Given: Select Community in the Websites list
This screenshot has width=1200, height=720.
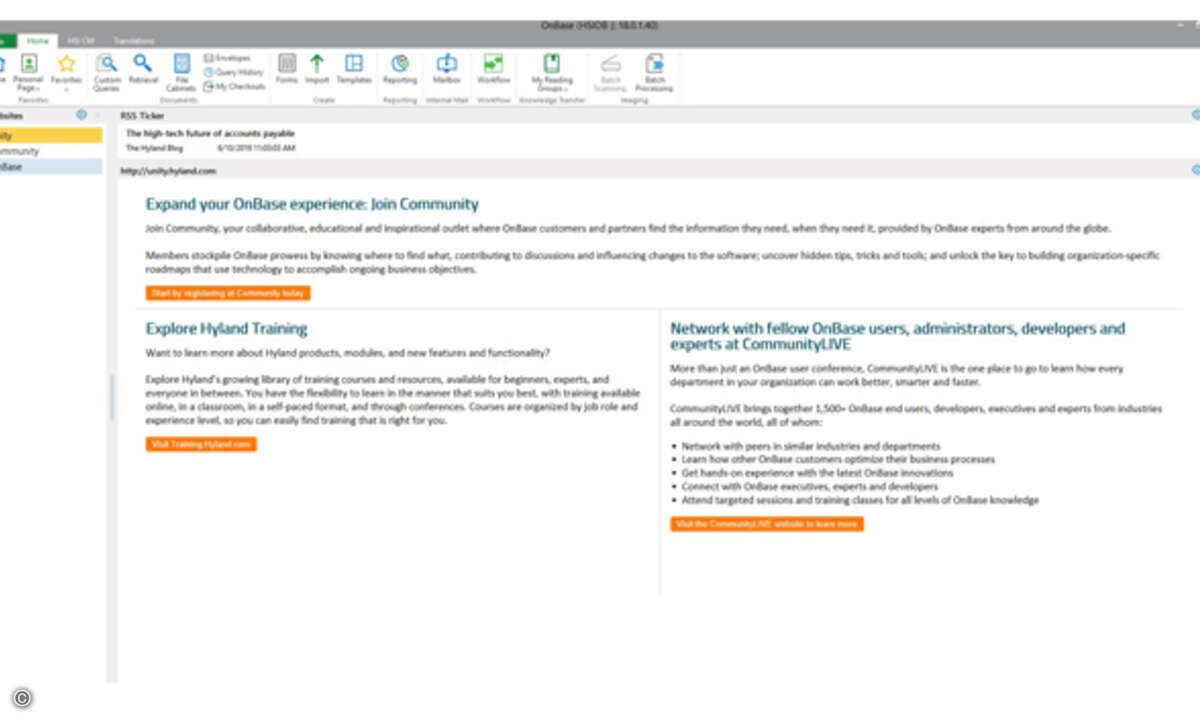Looking at the screenshot, I should pos(50,151).
